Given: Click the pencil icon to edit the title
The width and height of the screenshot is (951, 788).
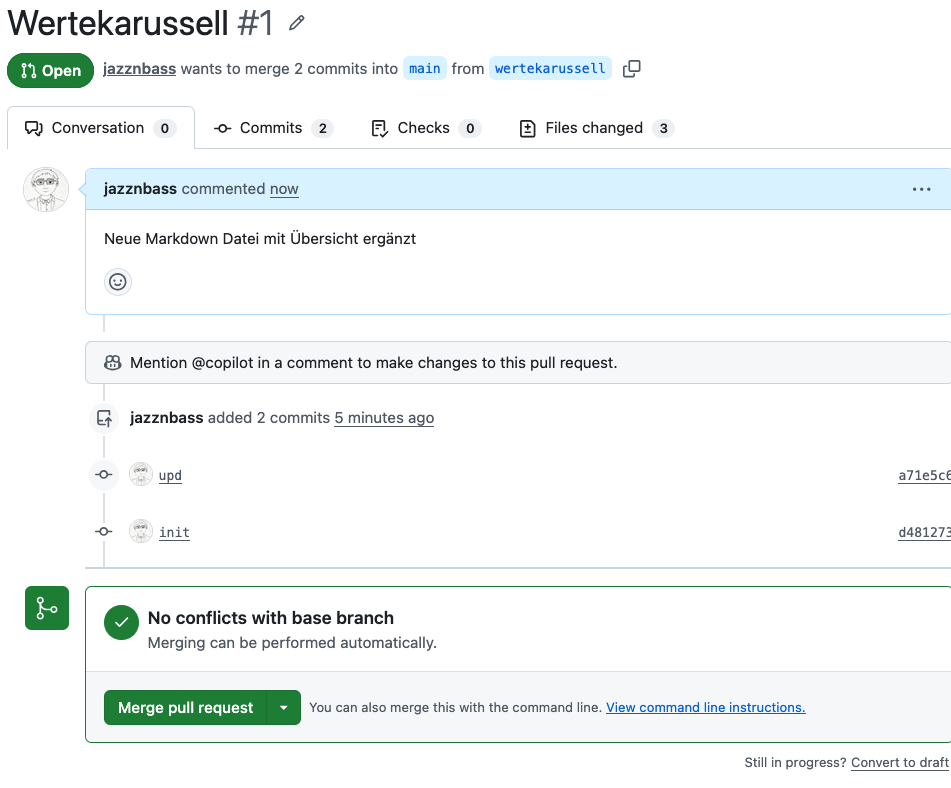Looking at the screenshot, I should point(296,22).
